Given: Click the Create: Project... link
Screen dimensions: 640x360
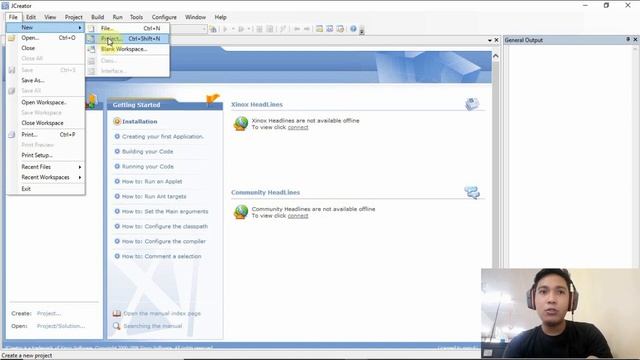Looking at the screenshot, I should pos(49,313).
